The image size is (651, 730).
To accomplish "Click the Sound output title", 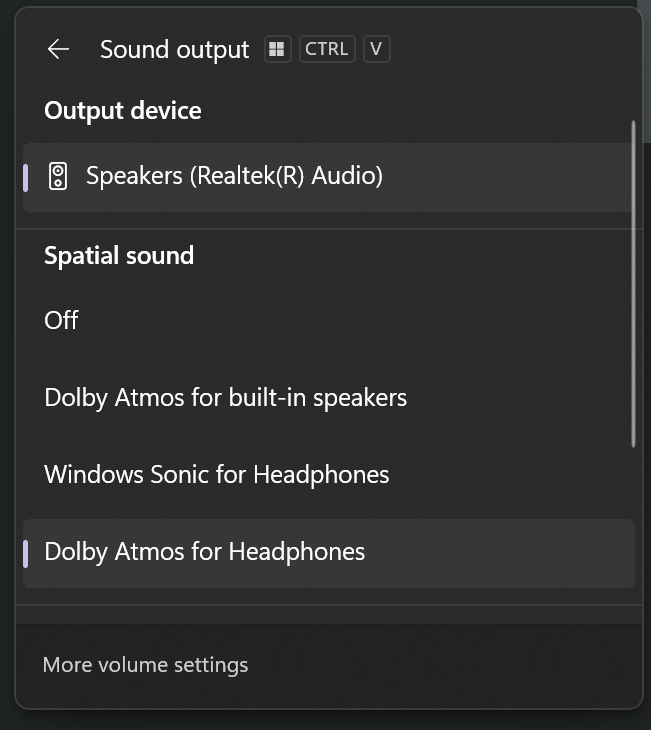I will click(174, 50).
